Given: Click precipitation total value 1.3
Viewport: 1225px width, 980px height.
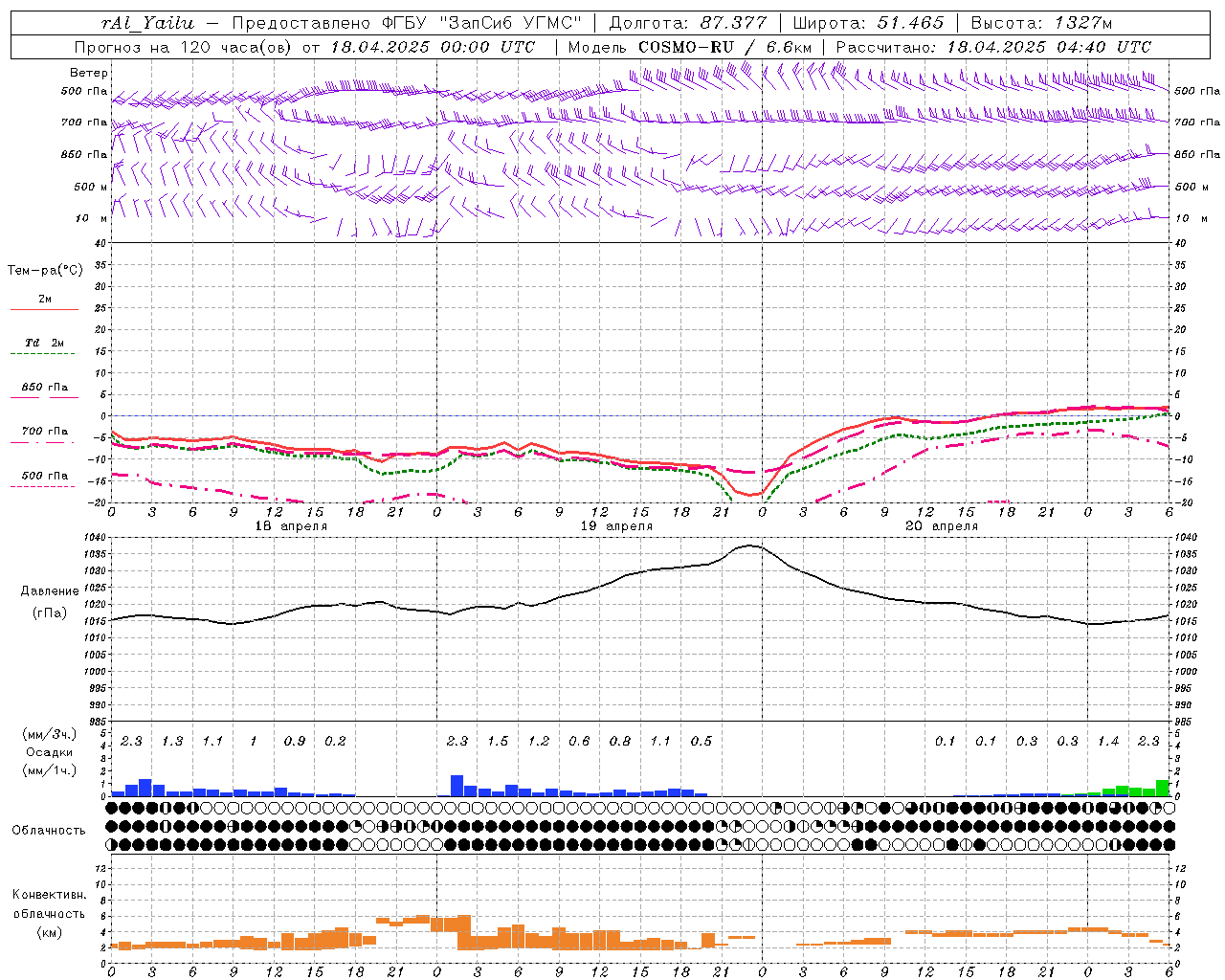Looking at the screenshot, I should tap(172, 742).
